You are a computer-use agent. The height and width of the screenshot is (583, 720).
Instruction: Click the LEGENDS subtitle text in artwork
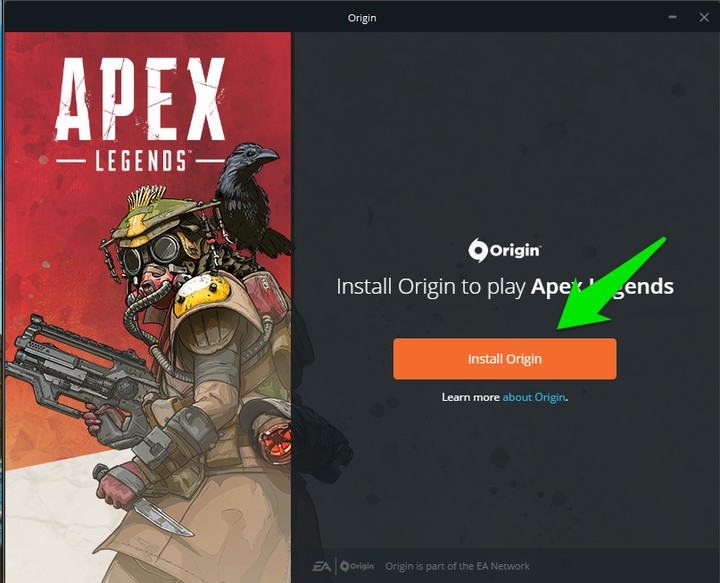coord(141,161)
